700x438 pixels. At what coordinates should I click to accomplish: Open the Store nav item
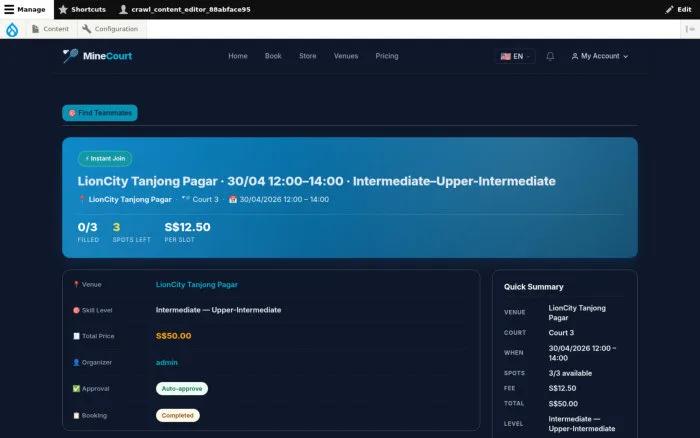[308, 56]
